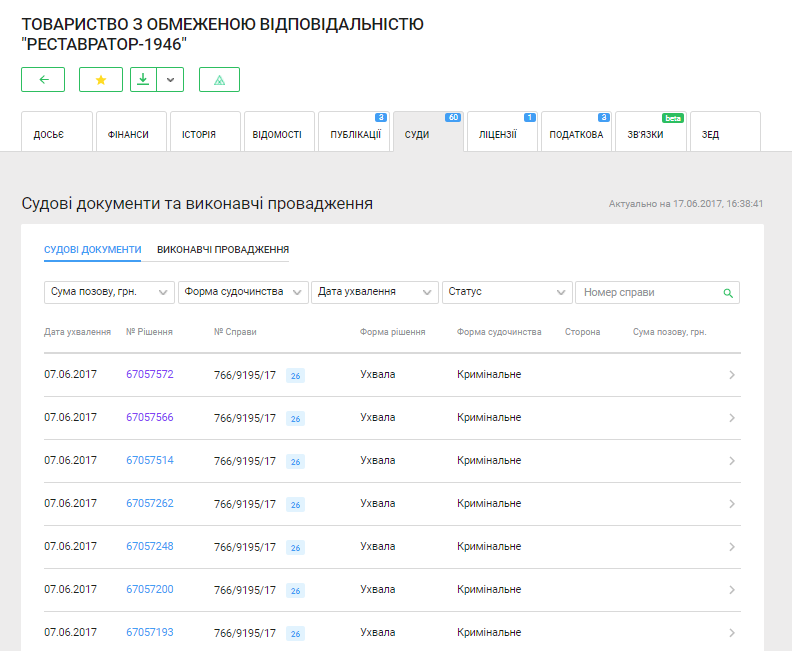
Task: Switch to the Фінанси tab
Action: 129,135
